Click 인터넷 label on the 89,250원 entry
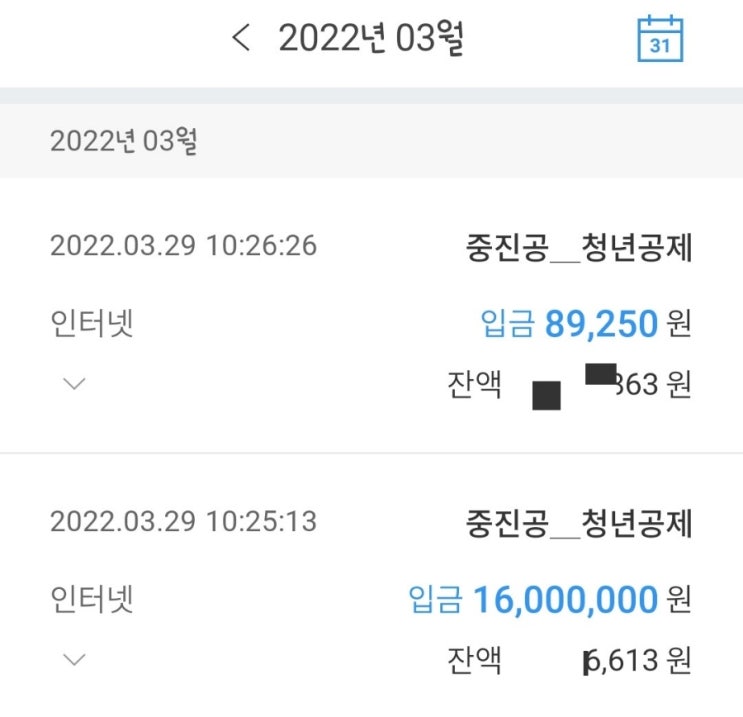The height and width of the screenshot is (717, 743). [92, 324]
